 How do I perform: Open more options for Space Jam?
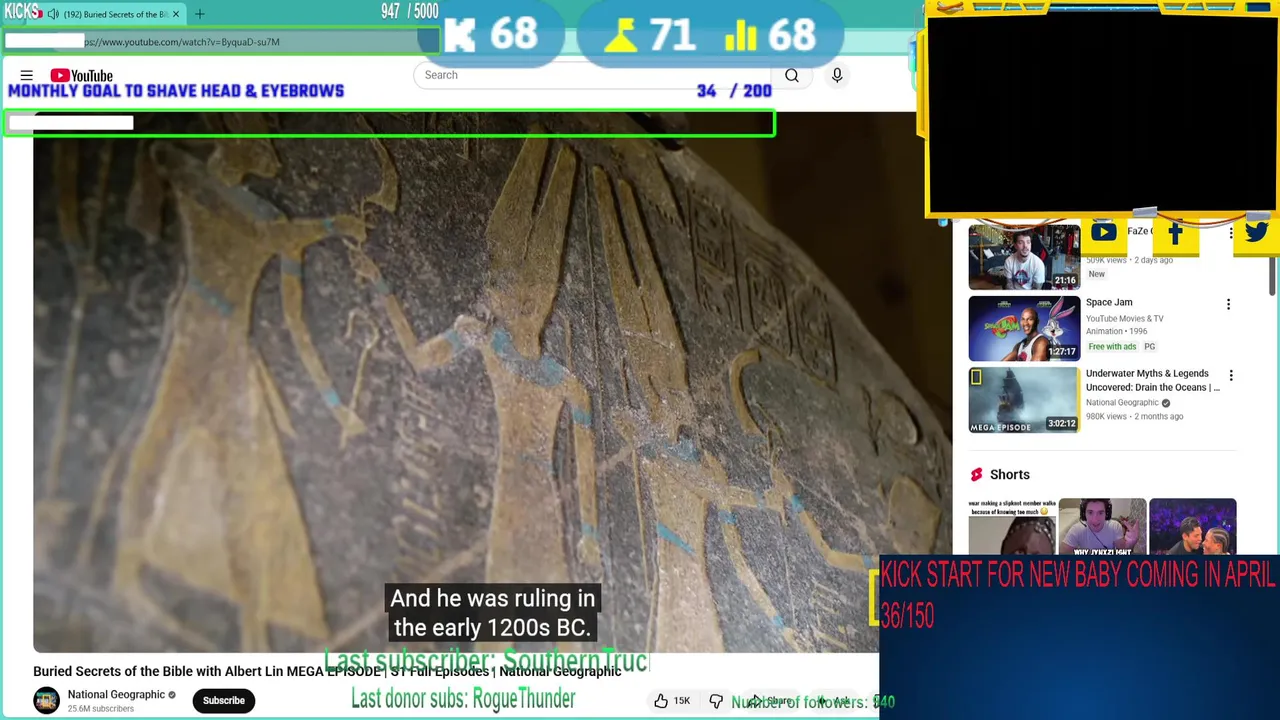(x=1229, y=304)
